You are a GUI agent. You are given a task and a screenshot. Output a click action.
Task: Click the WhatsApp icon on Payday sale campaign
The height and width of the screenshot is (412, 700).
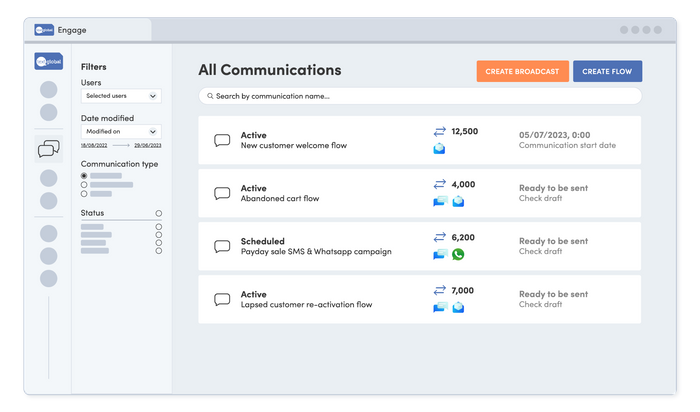(x=458, y=254)
